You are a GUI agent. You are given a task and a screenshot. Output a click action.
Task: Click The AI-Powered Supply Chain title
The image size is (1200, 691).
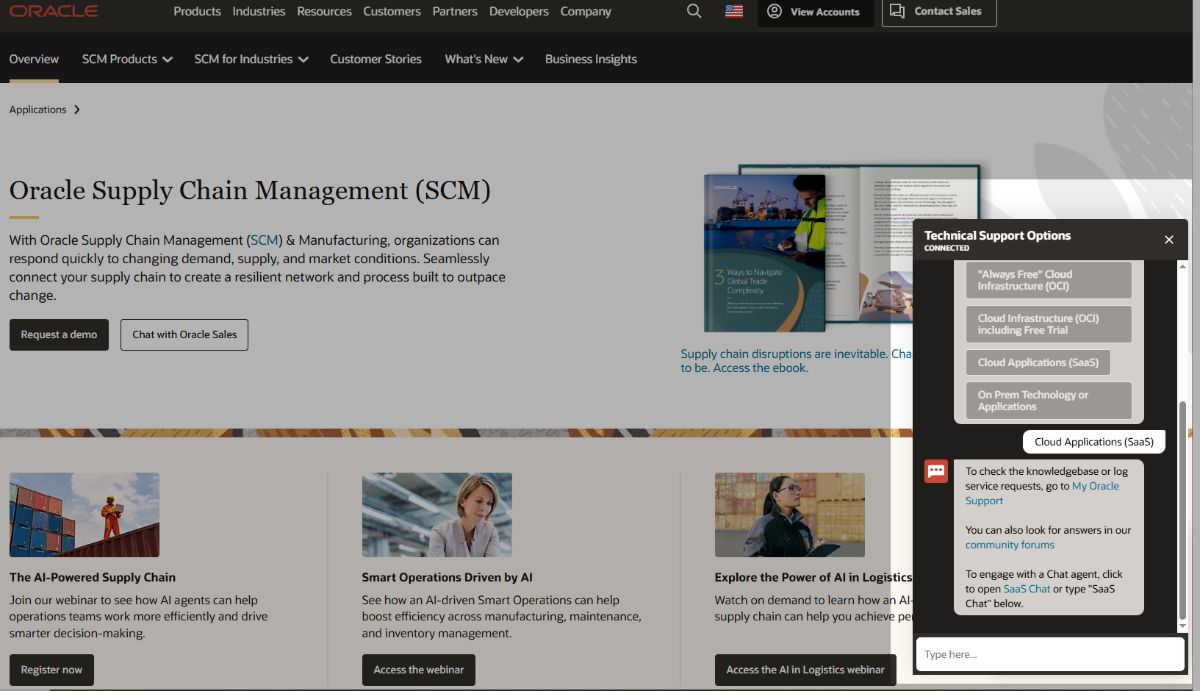click(92, 577)
